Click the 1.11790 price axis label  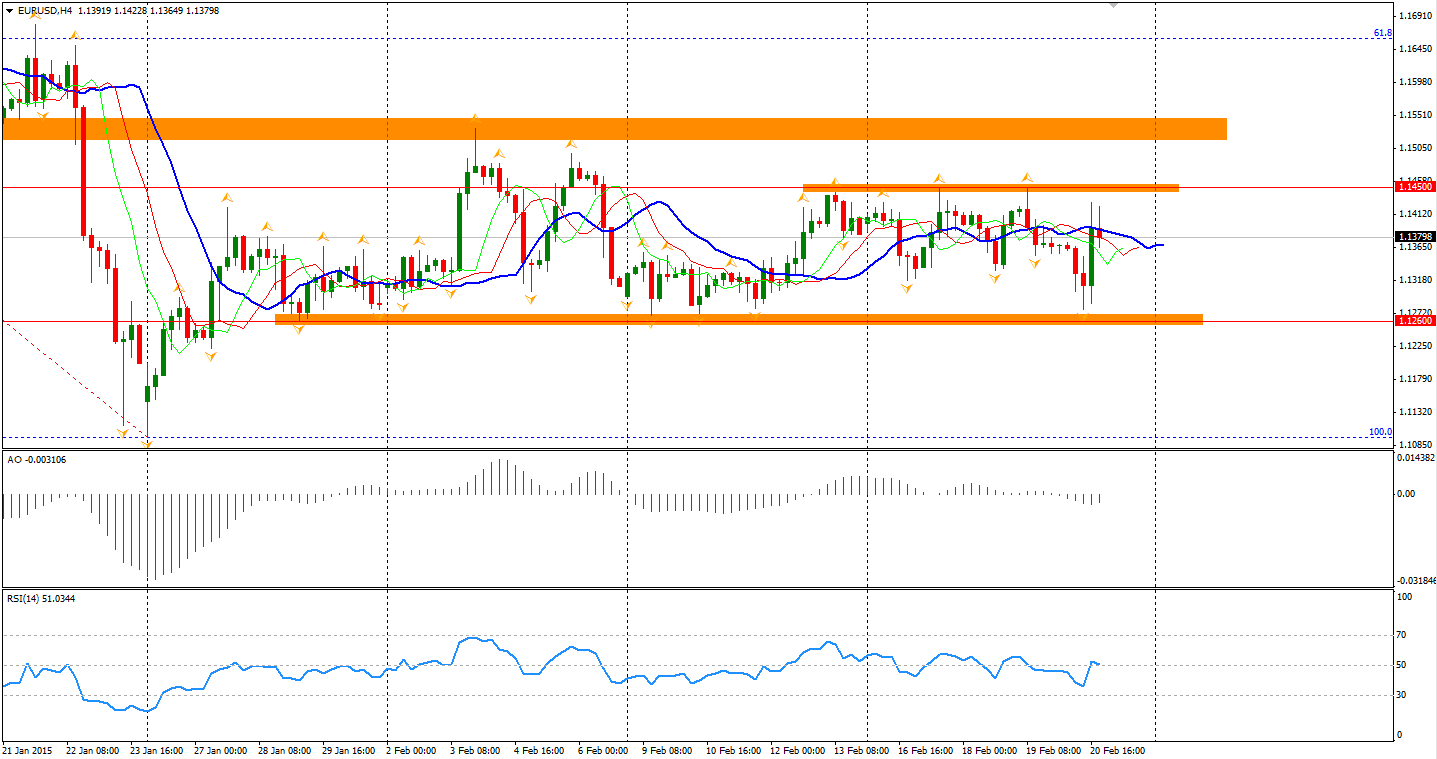(1414, 379)
